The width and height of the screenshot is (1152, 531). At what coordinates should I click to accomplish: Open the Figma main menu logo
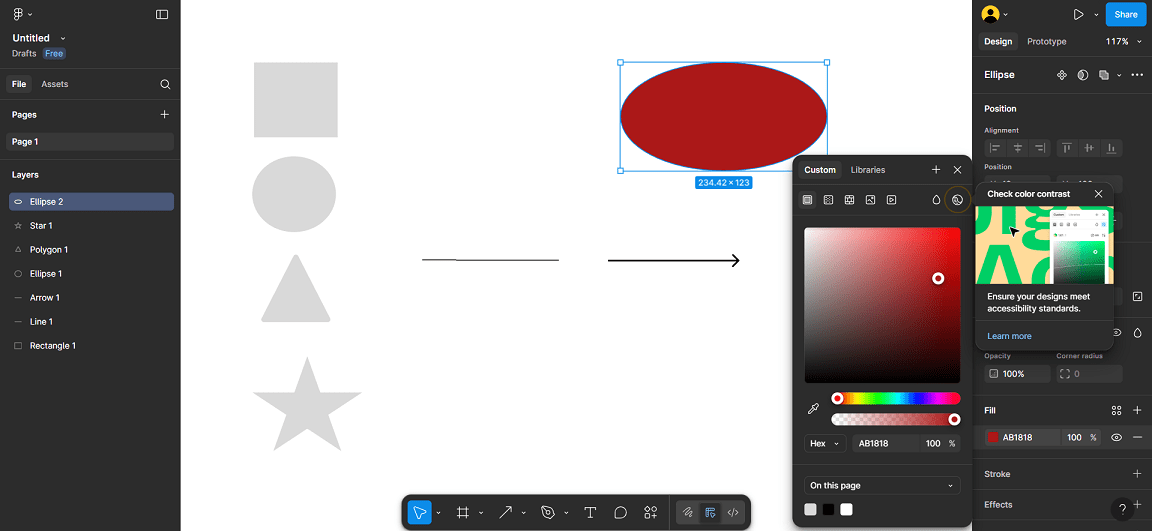coord(18,14)
